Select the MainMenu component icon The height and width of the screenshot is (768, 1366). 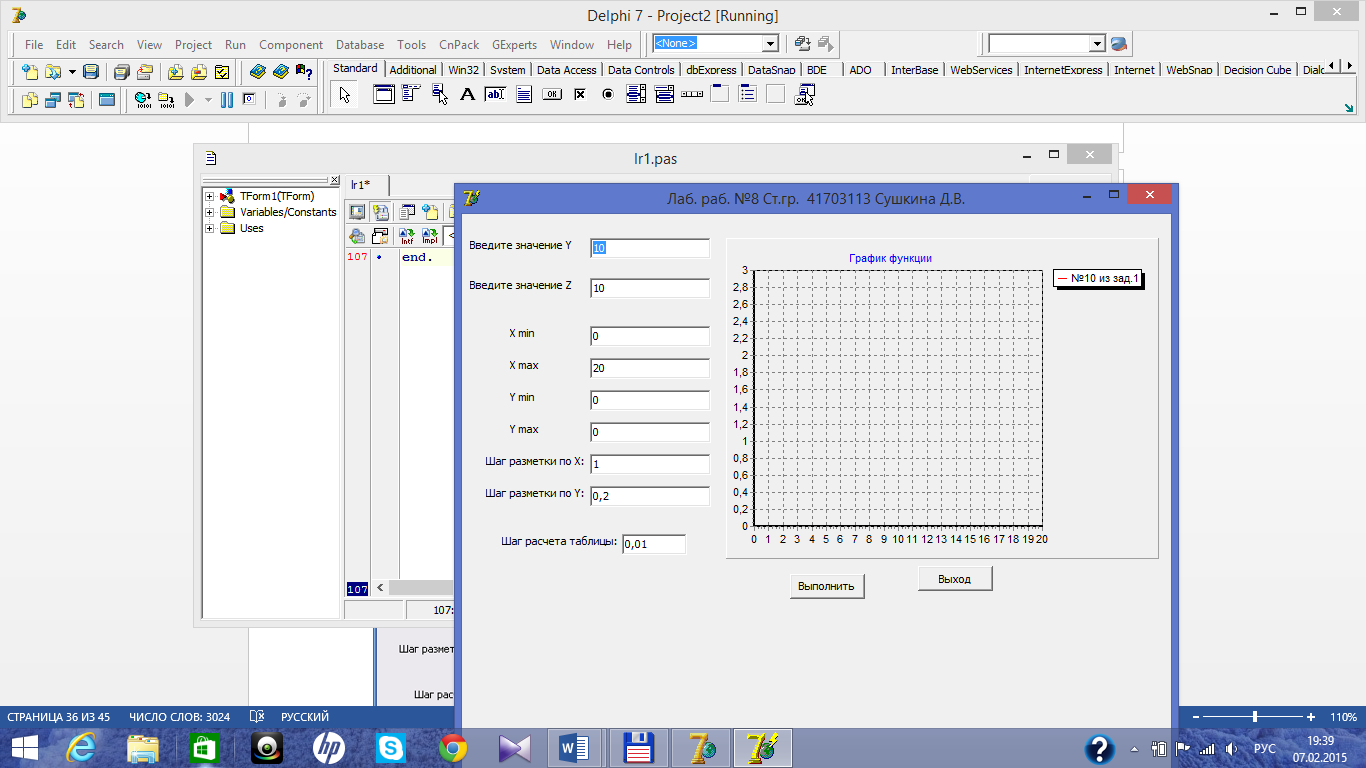tap(411, 95)
